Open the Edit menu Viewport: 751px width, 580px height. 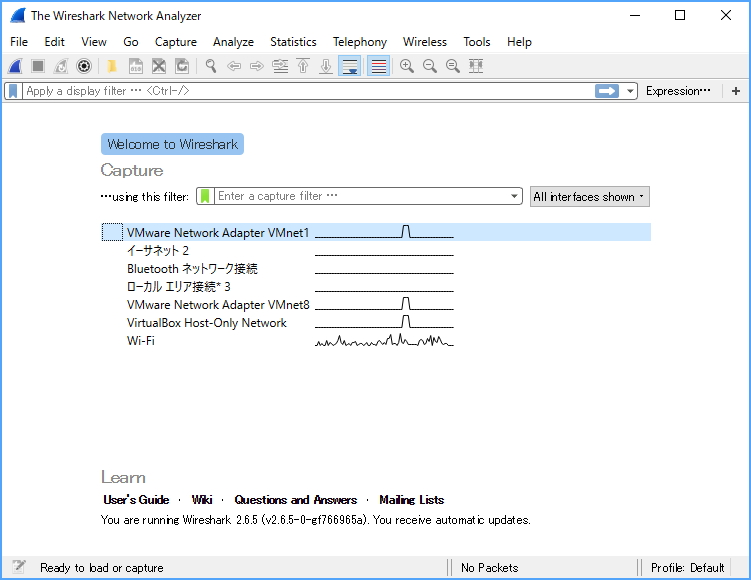pos(55,42)
